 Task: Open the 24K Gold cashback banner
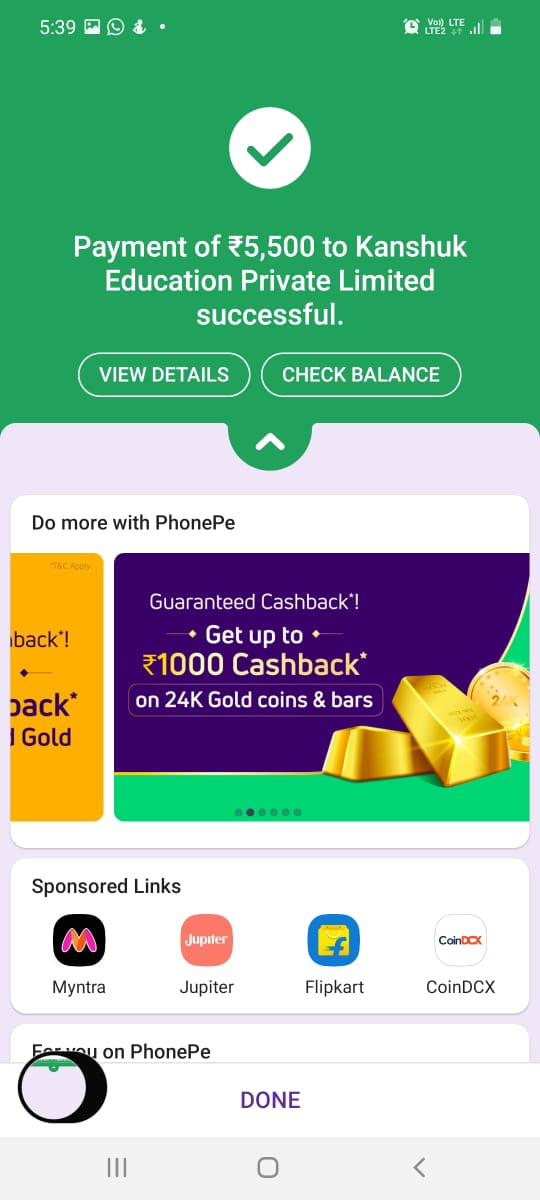[321, 687]
